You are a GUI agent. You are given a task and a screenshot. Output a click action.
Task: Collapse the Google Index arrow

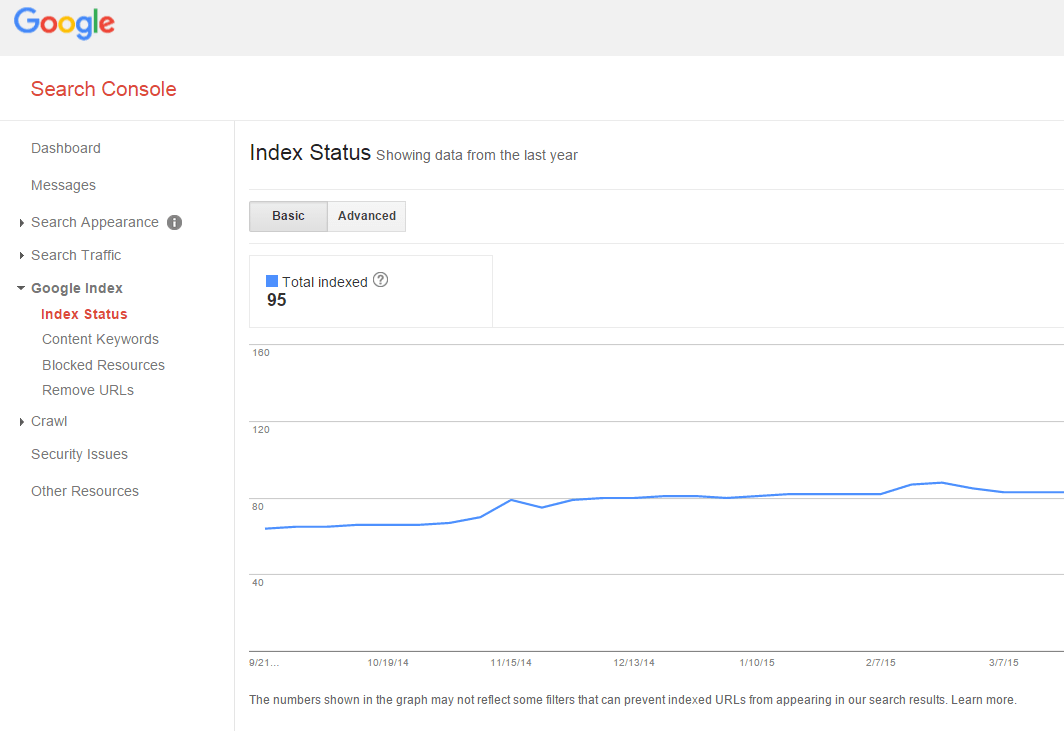tap(21, 288)
